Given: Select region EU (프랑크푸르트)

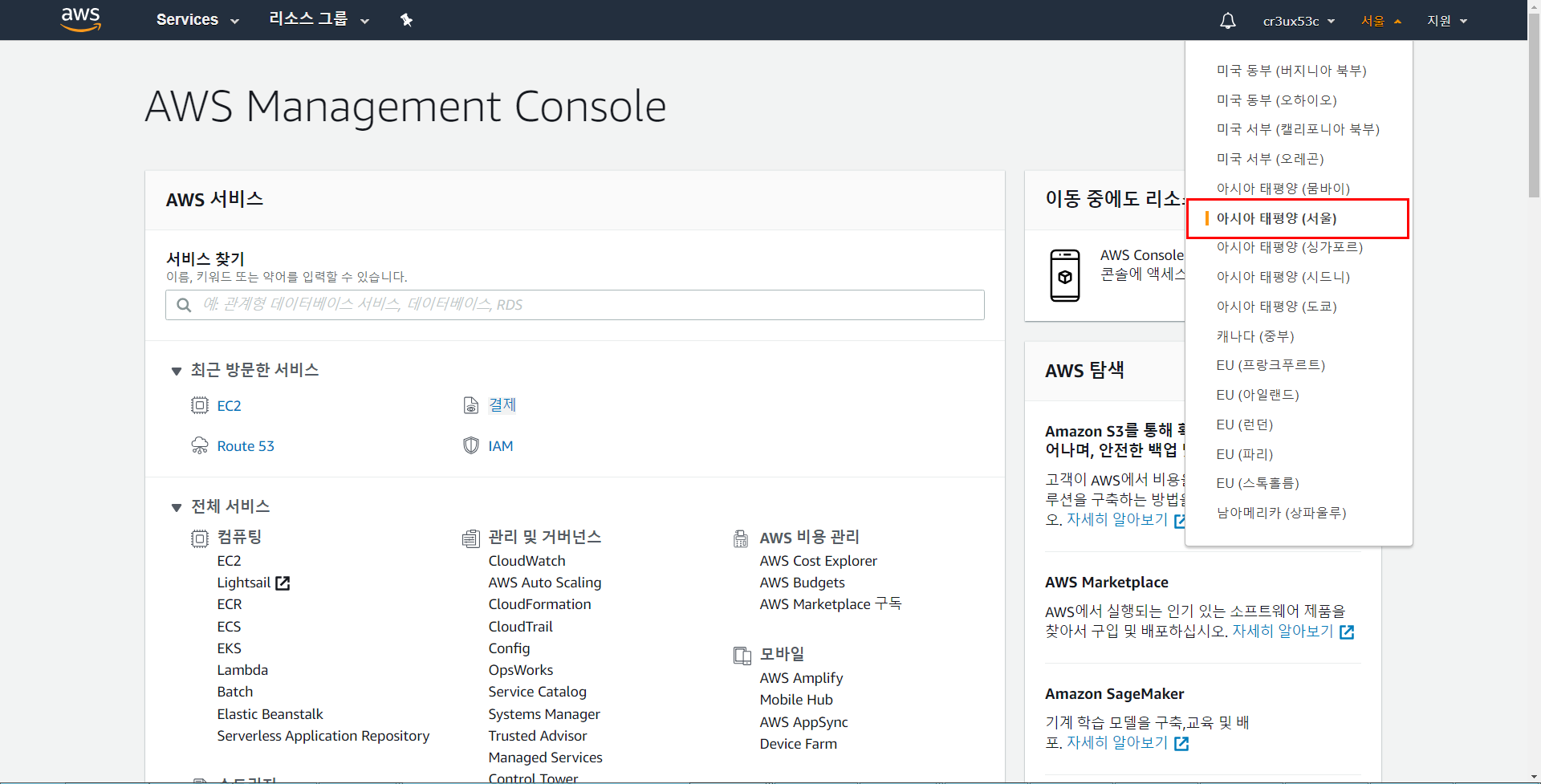Looking at the screenshot, I should pyautogui.click(x=1271, y=365).
